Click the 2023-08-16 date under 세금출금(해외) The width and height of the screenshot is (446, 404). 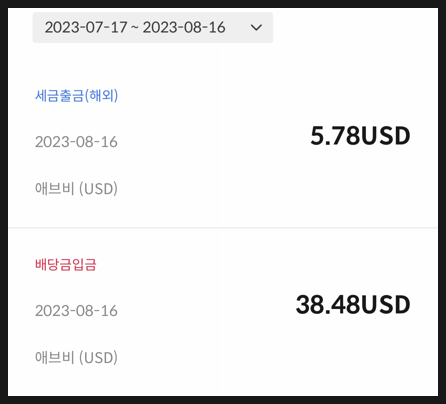[x=76, y=142]
